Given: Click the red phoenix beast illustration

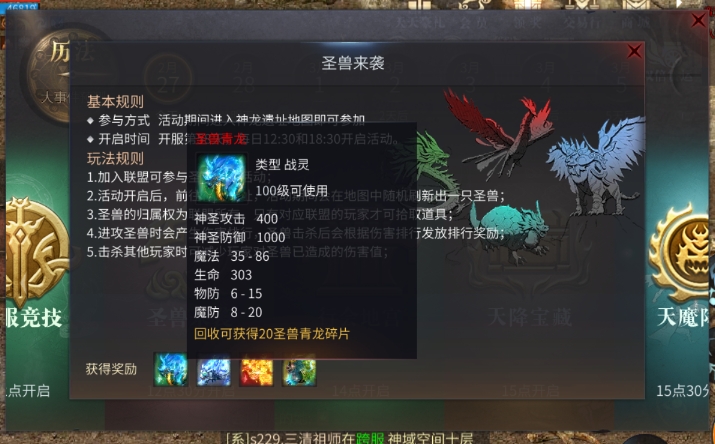Looking at the screenshot, I should click(499, 130).
